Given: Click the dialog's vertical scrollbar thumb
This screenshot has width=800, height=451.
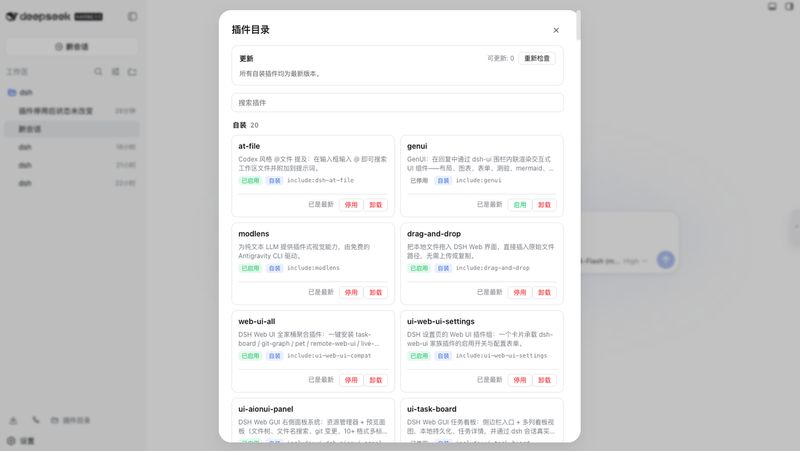Looking at the screenshot, I should (578, 25).
